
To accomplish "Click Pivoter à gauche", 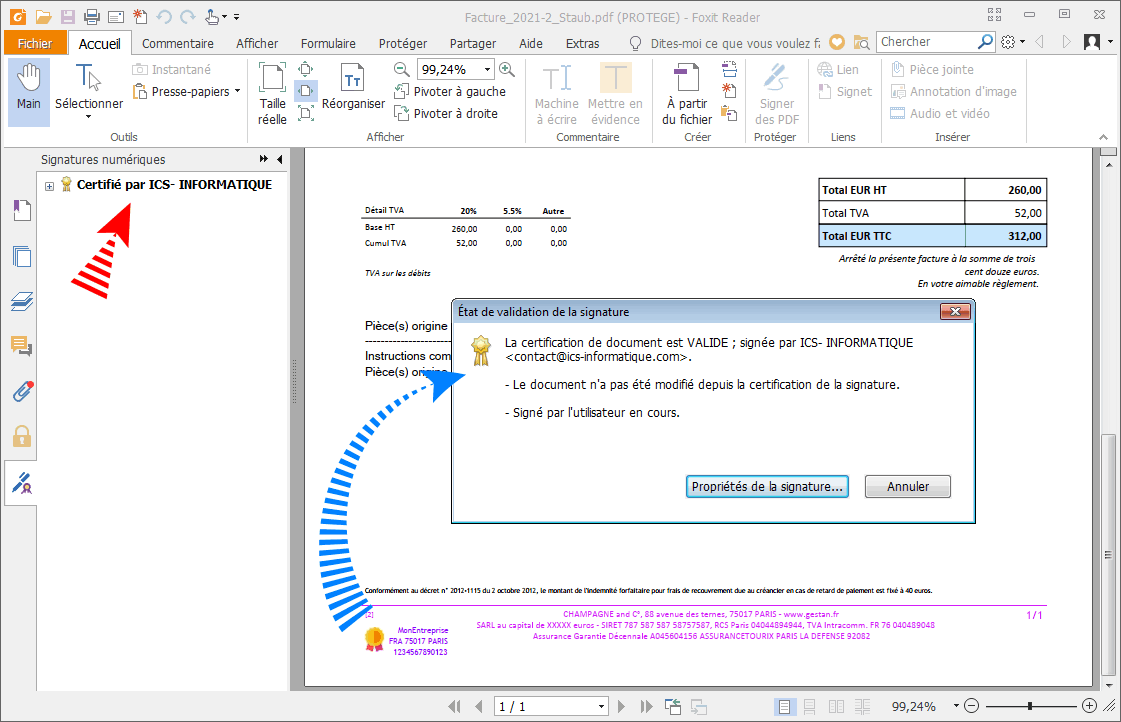I will 450,91.
